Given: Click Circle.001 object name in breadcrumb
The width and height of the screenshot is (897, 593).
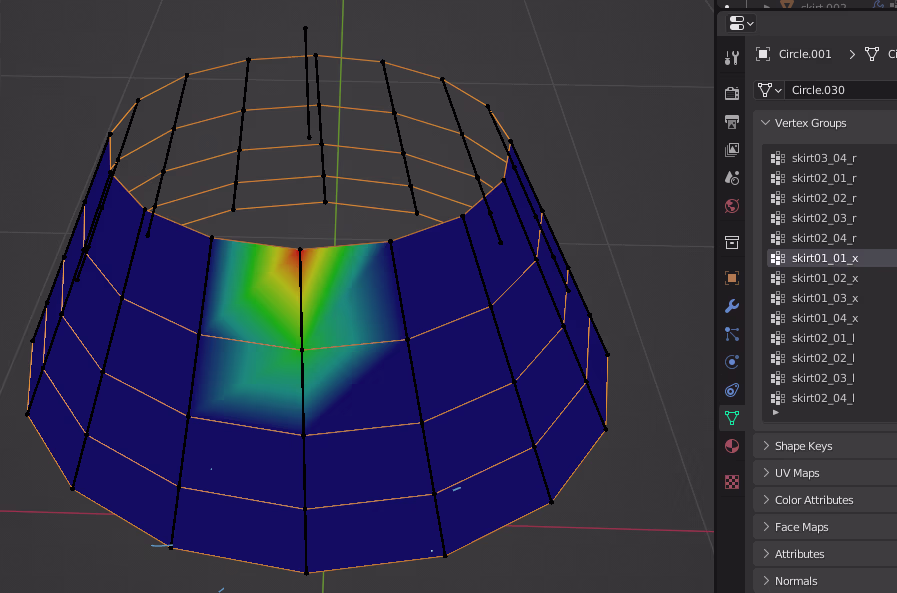Looking at the screenshot, I should pyautogui.click(x=805, y=54).
